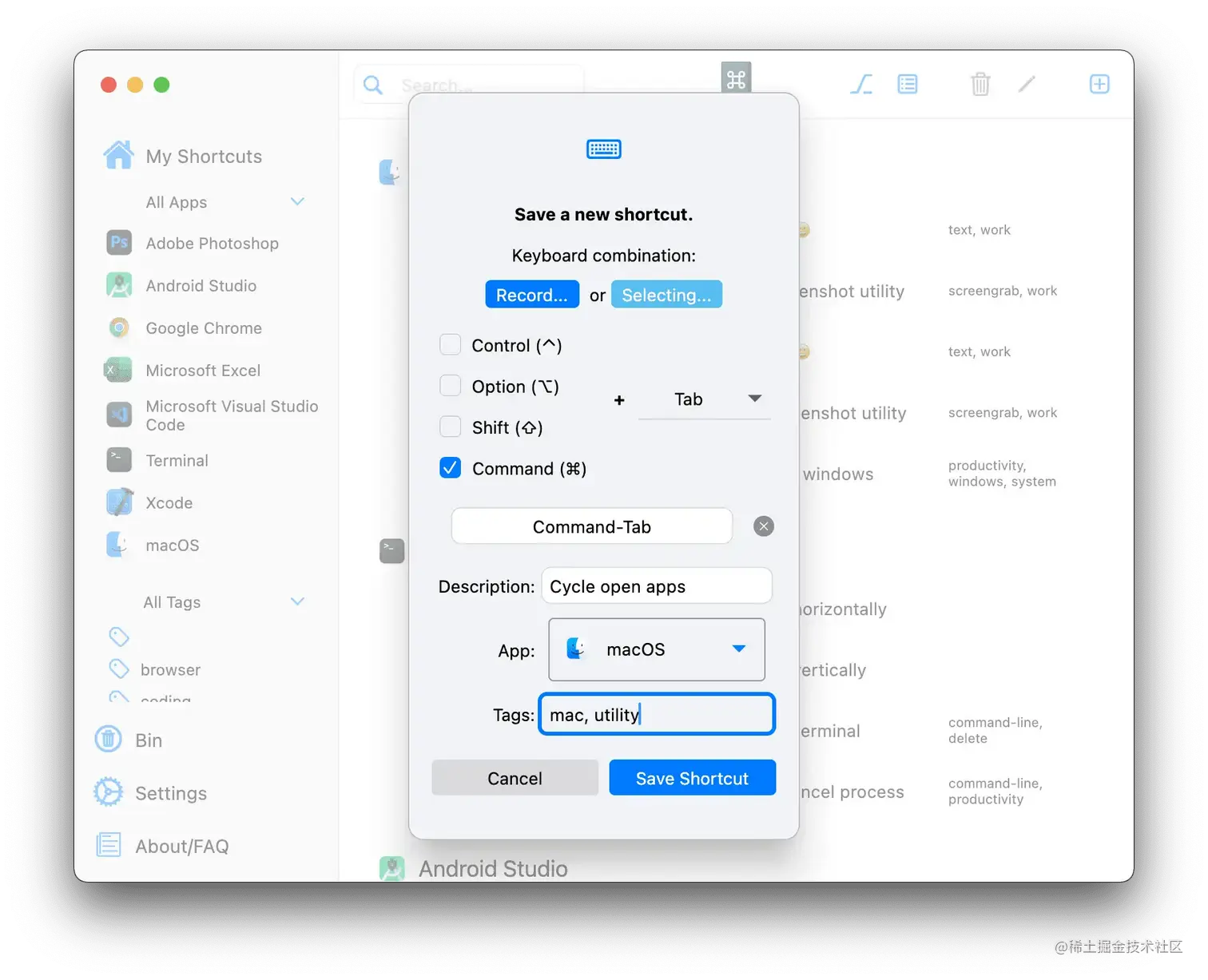Viewport: 1208px width, 980px height.
Task: Click the slanted line toolbar icon
Action: click(x=860, y=84)
